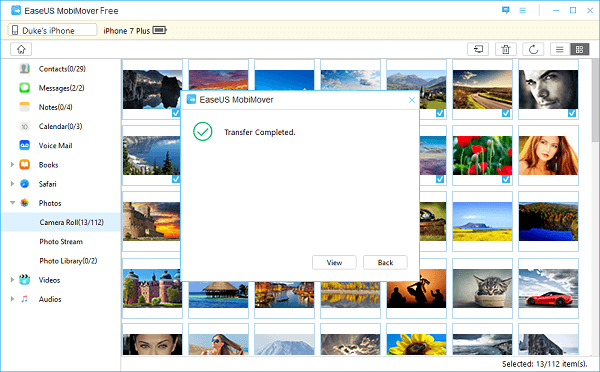Click the green checkmark success icon

[x=203, y=132]
